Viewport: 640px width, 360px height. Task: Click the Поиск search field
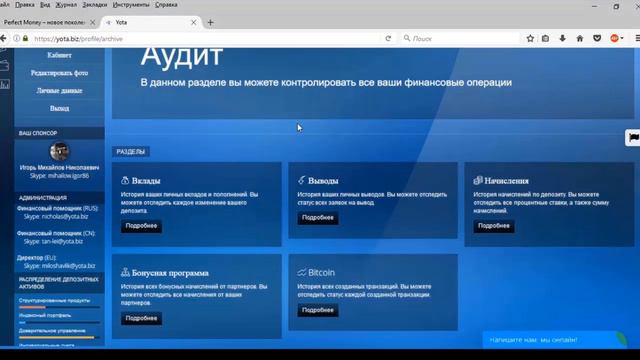click(461, 38)
